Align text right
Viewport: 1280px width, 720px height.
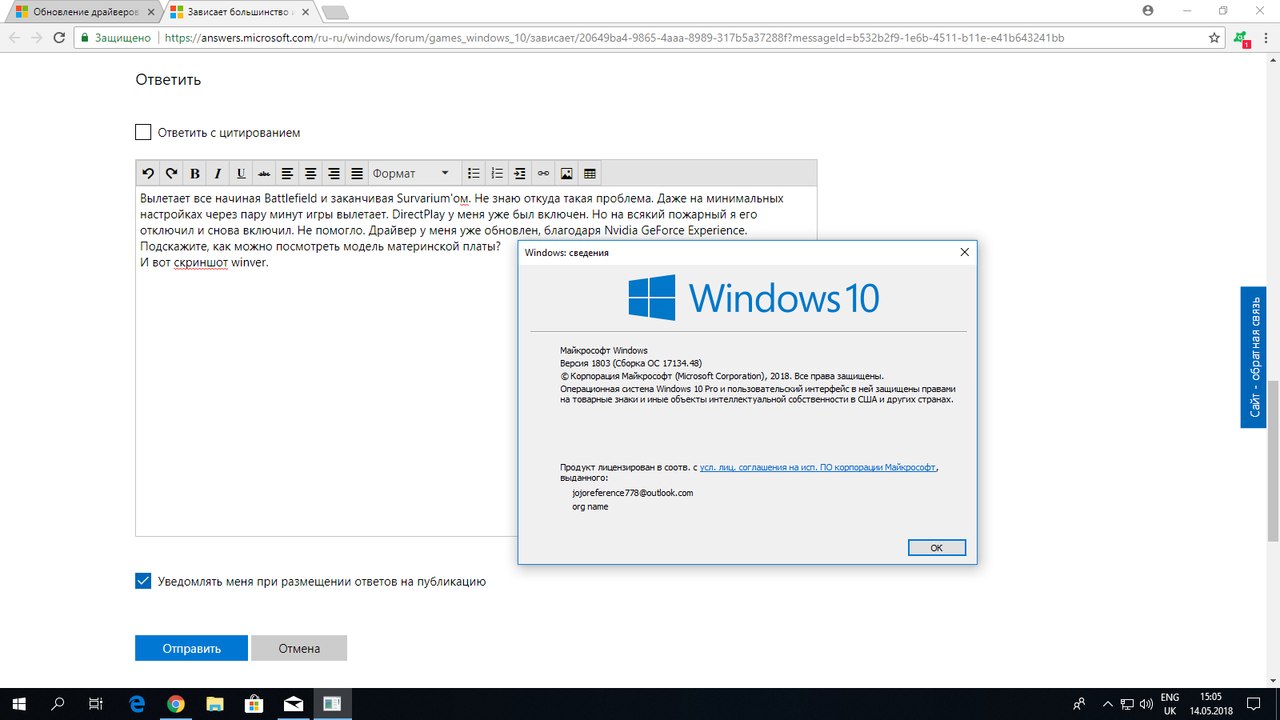pos(334,173)
